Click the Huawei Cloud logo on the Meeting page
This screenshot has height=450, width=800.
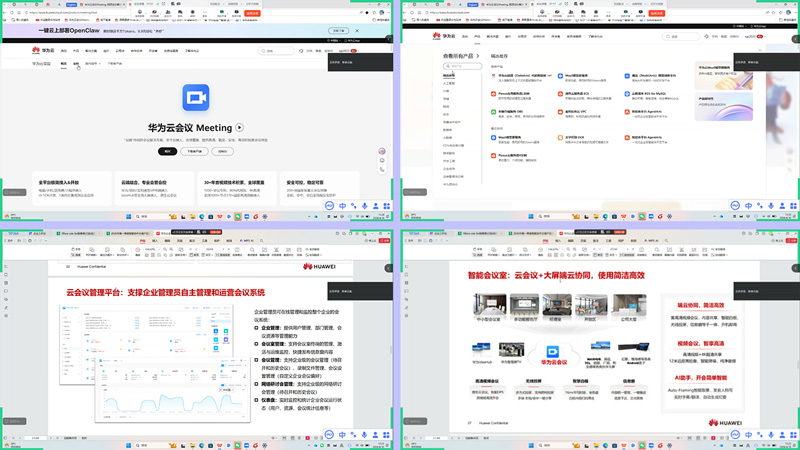[x=39, y=50]
